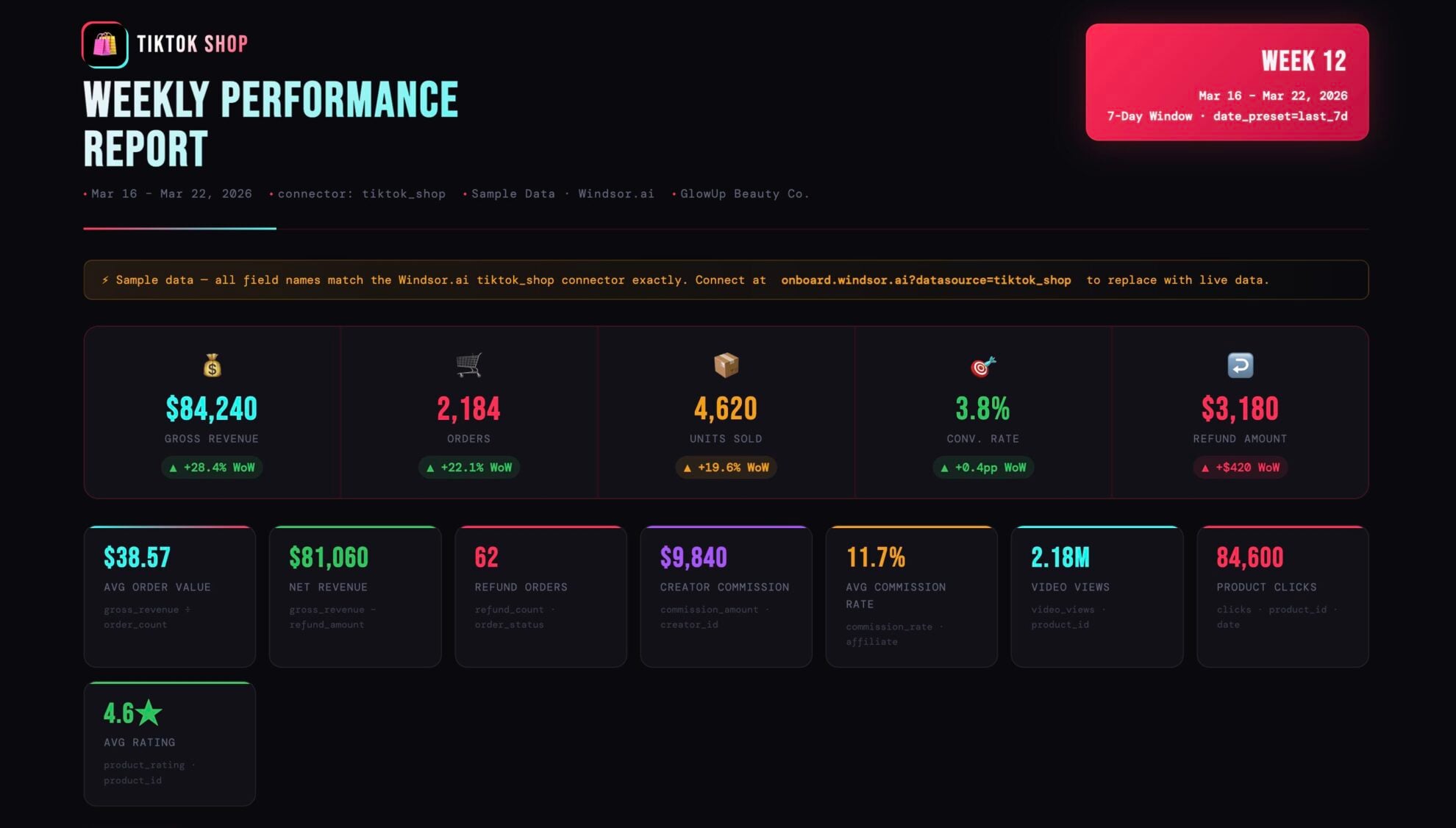Viewport: 1456px width, 828px height.
Task: Select the $3,180 refund amount value
Action: [x=1240, y=409]
